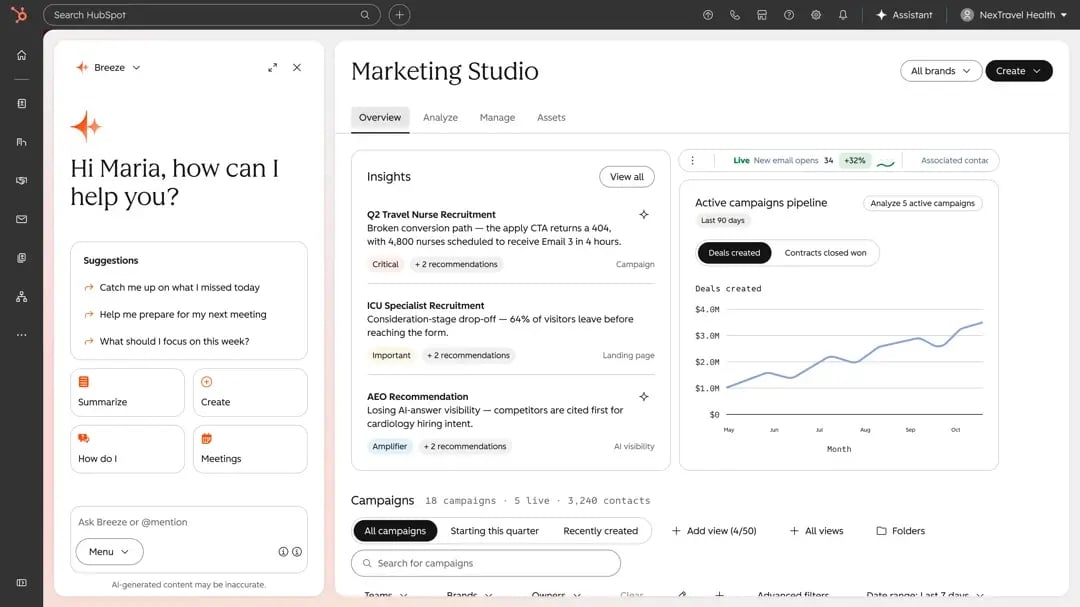Open the notifications bell icon

click(x=842, y=14)
